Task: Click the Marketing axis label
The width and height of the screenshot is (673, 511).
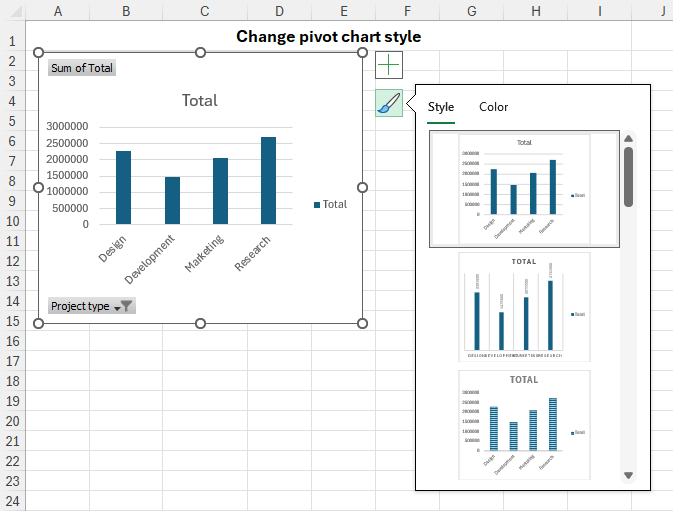Action: tap(205, 253)
